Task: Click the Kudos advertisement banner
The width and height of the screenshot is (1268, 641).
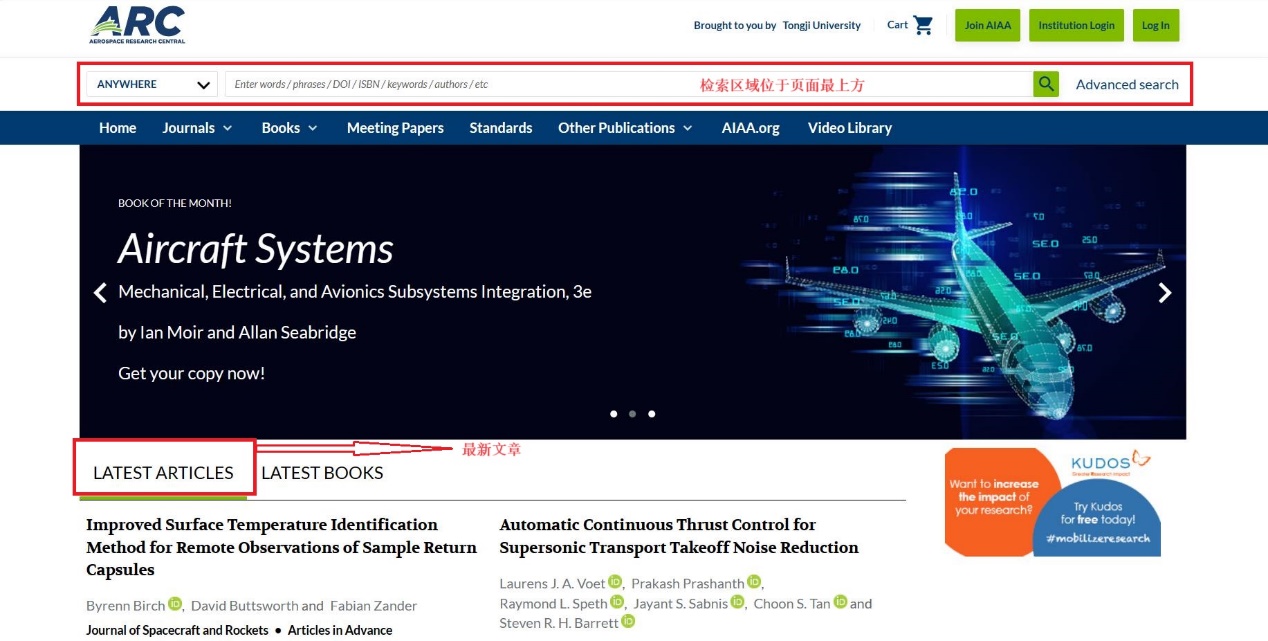Action: pos(1053,502)
